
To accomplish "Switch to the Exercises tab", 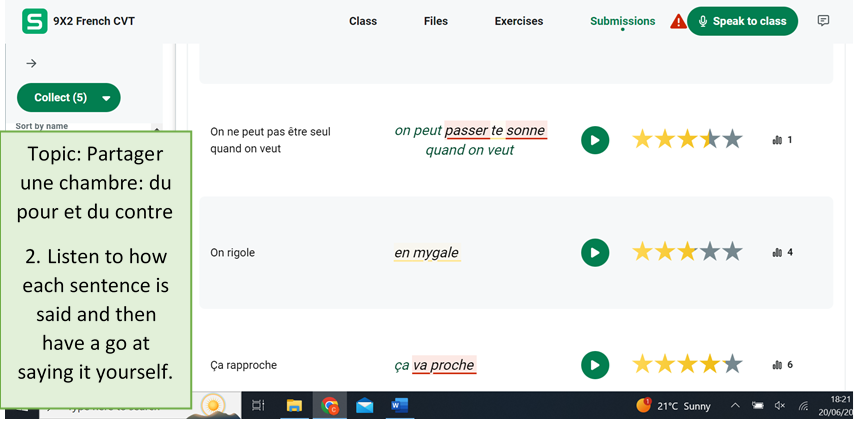I will (x=519, y=21).
